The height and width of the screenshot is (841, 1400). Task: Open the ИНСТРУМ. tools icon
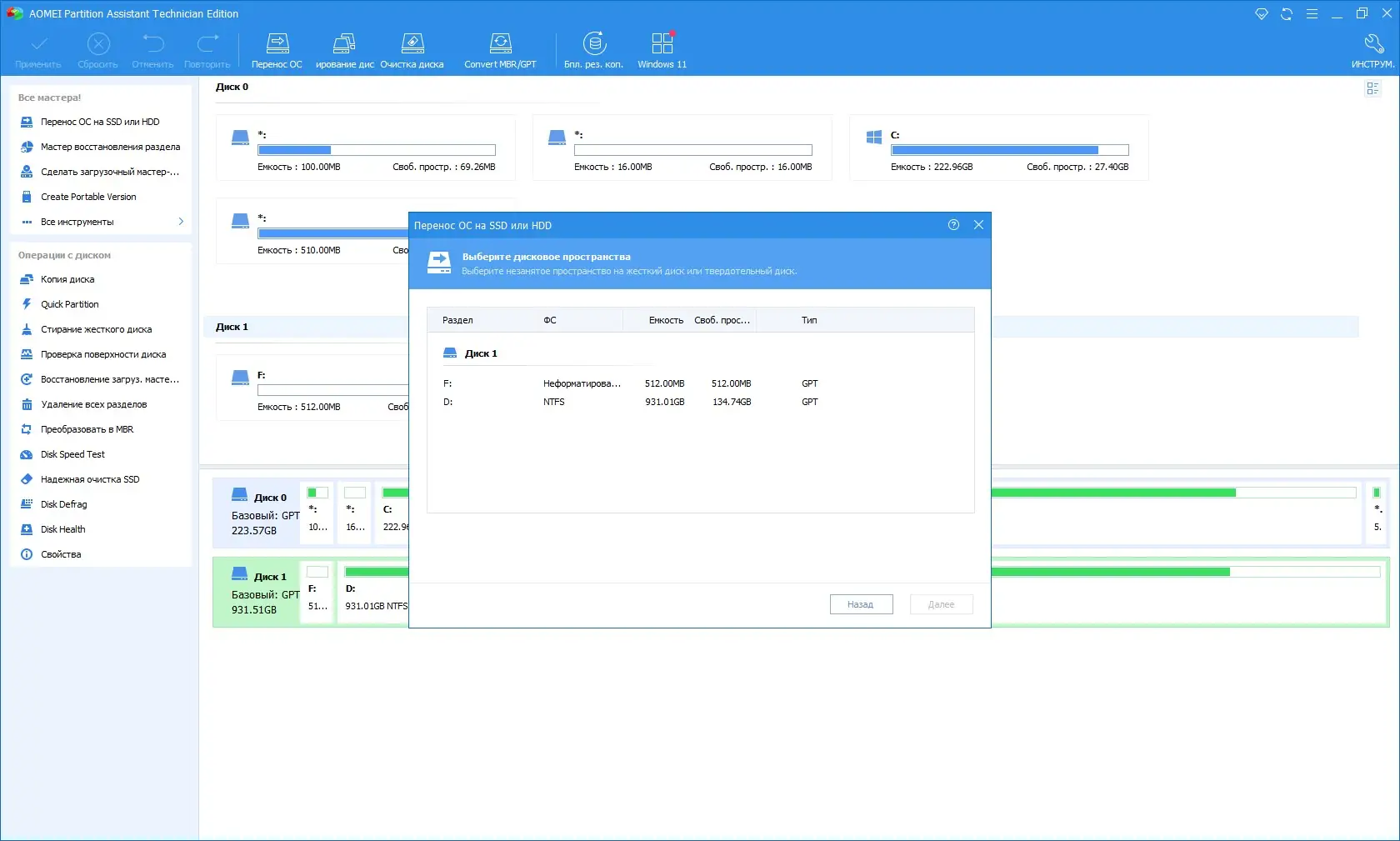pyautogui.click(x=1372, y=50)
